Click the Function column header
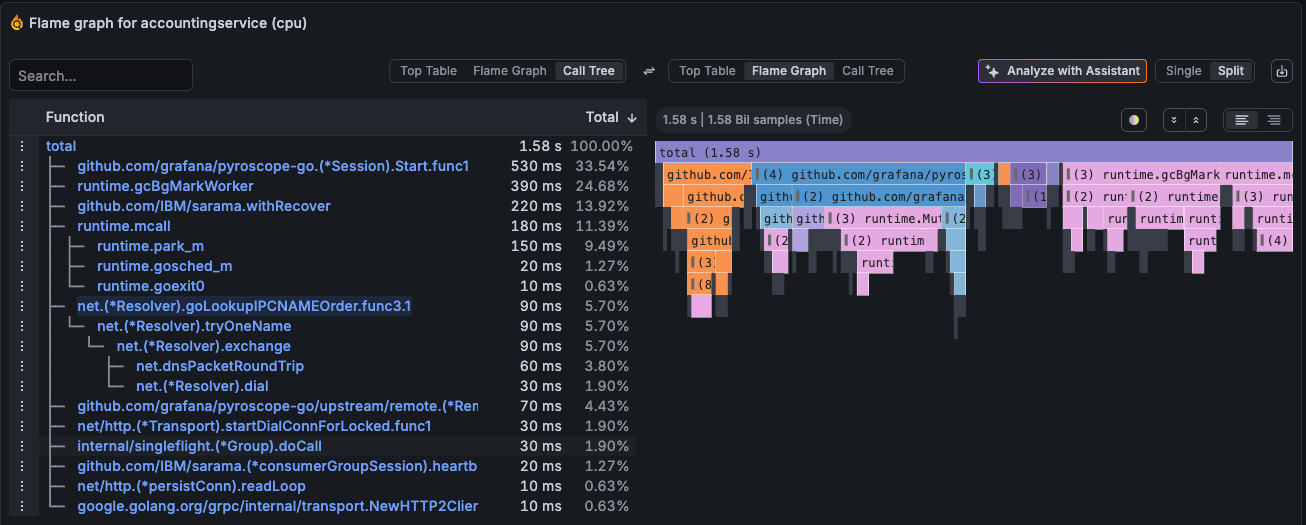Image resolution: width=1306 pixels, height=525 pixels. coord(75,118)
